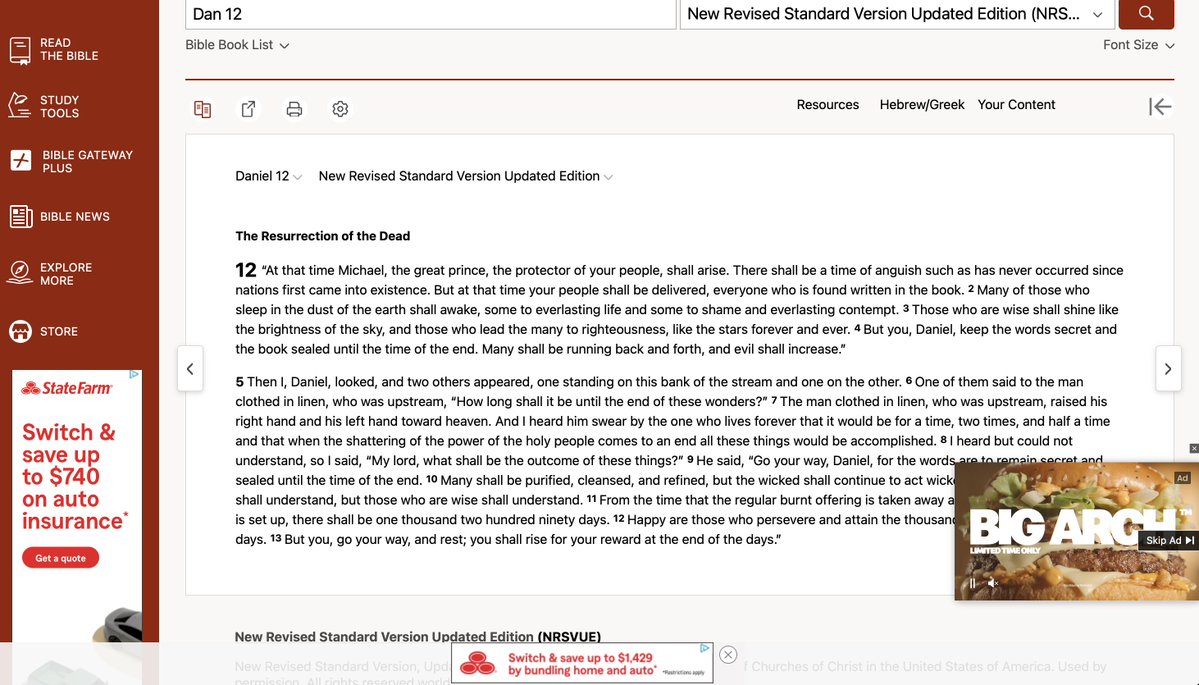Go to next chapter arrow

1168,368
